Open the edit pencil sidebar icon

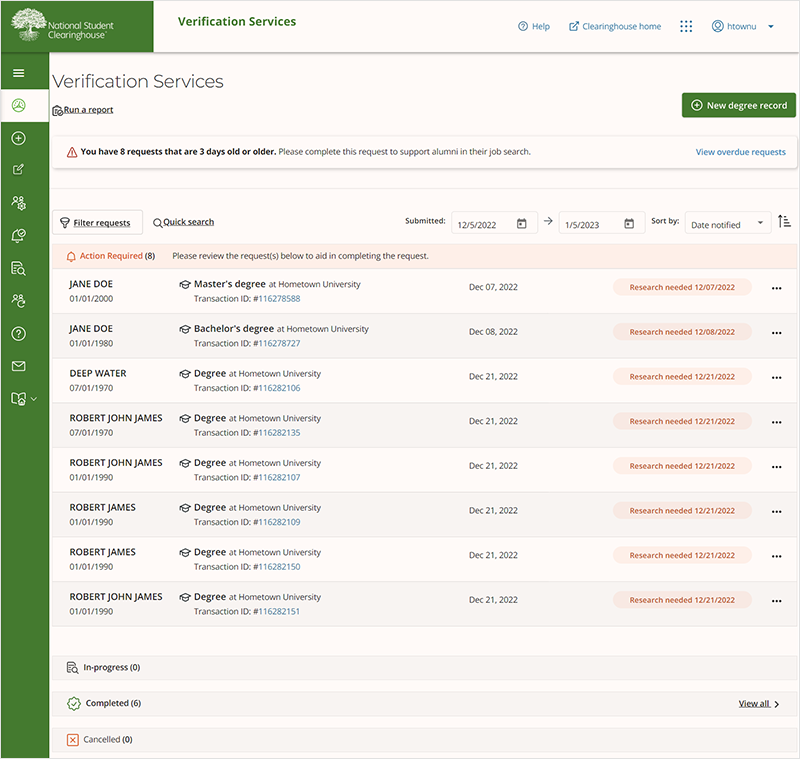pos(19,170)
